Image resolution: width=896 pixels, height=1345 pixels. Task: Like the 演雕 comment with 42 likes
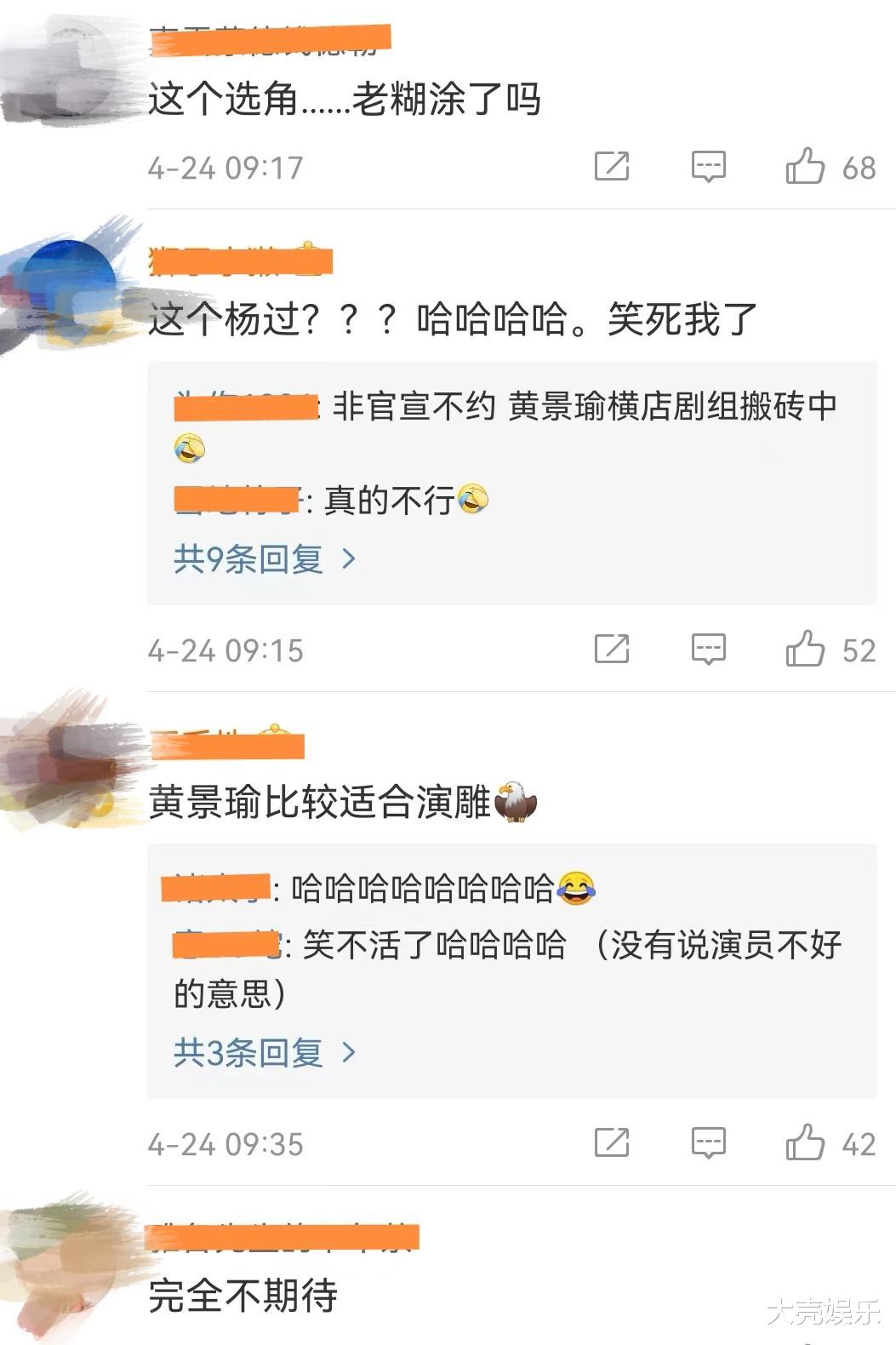tap(805, 1142)
